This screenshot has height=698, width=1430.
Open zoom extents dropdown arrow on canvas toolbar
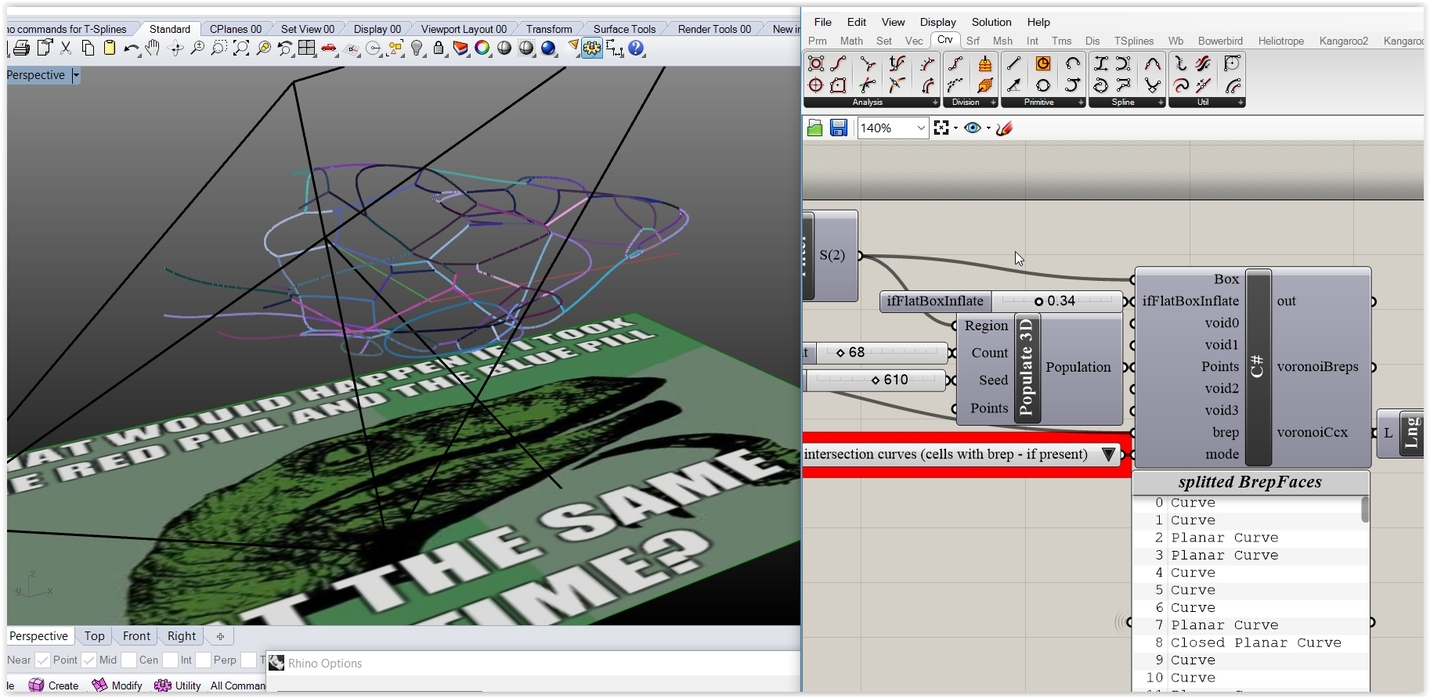(955, 128)
